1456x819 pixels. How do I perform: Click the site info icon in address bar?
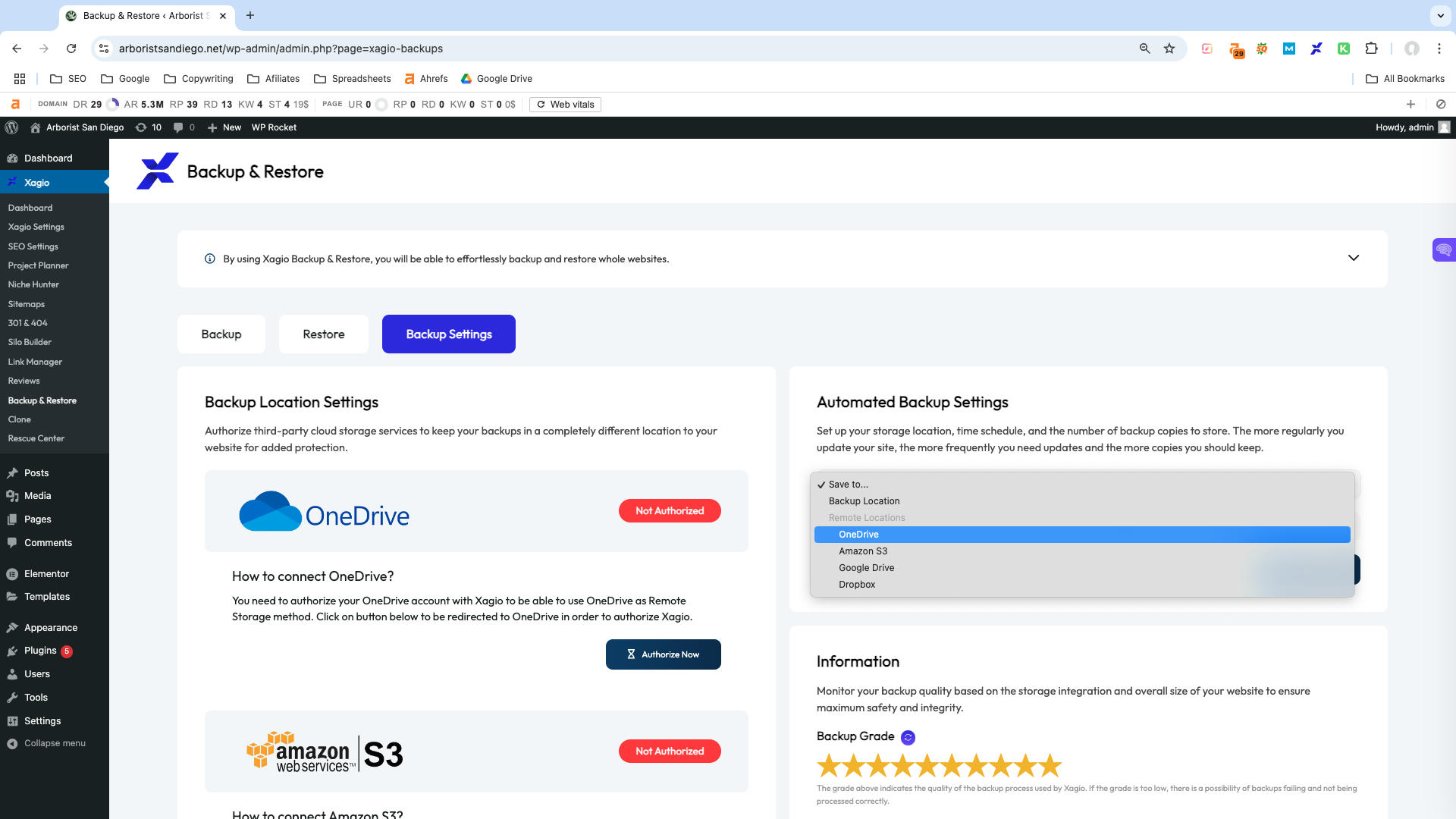[x=104, y=49]
